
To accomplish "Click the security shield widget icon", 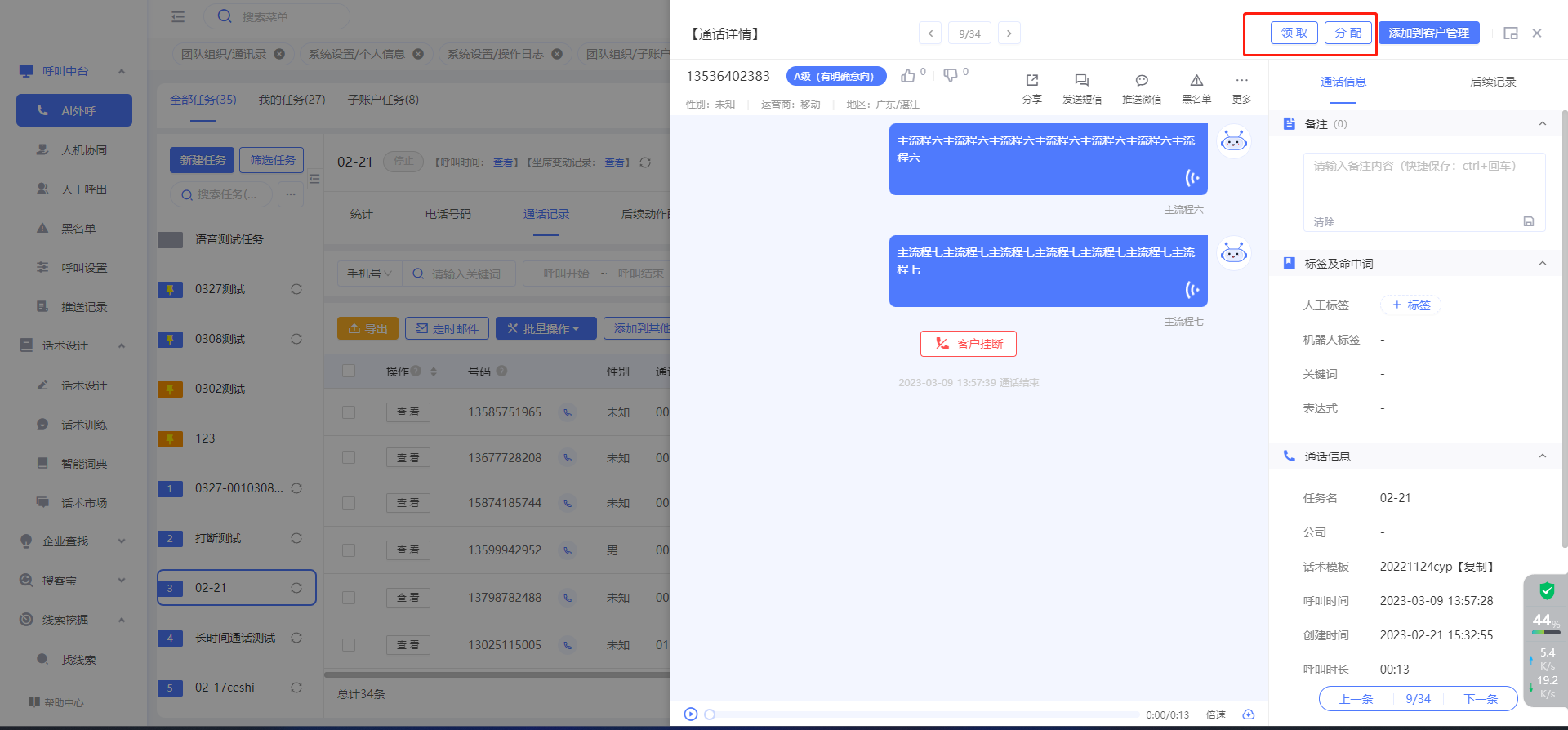I will click(x=1547, y=591).
